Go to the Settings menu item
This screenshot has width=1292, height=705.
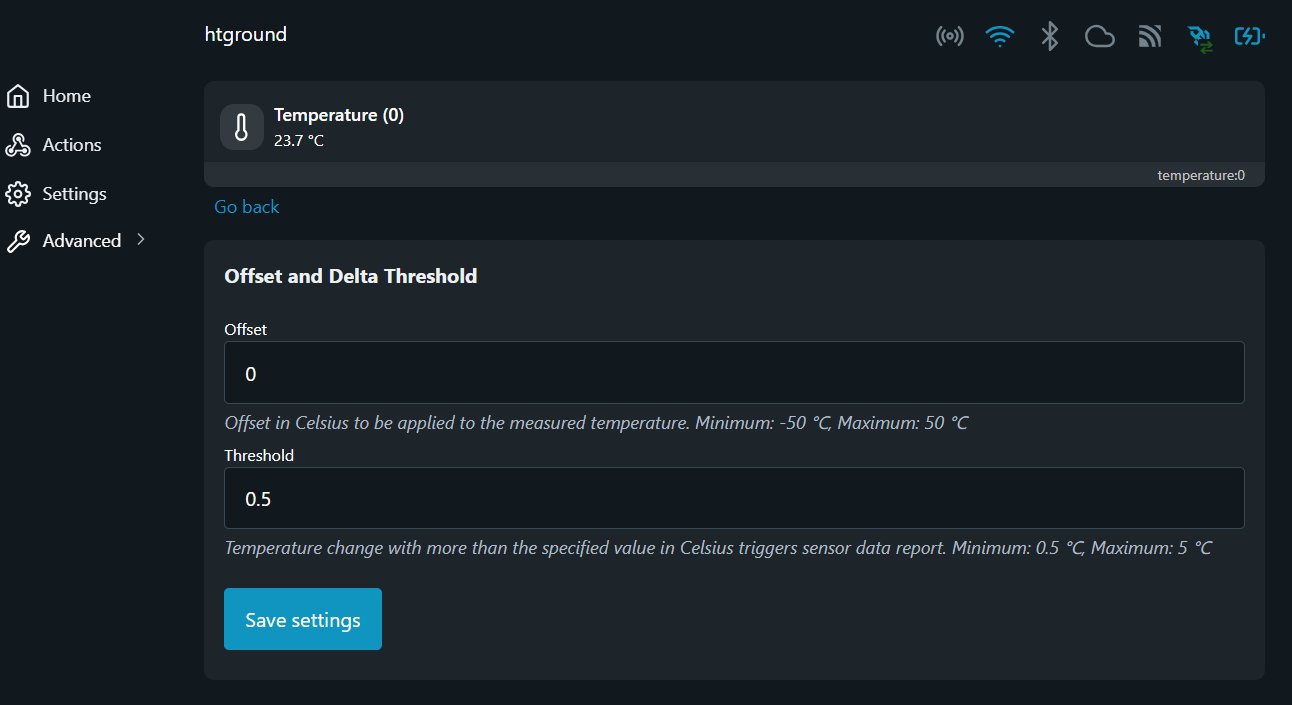(x=74, y=194)
